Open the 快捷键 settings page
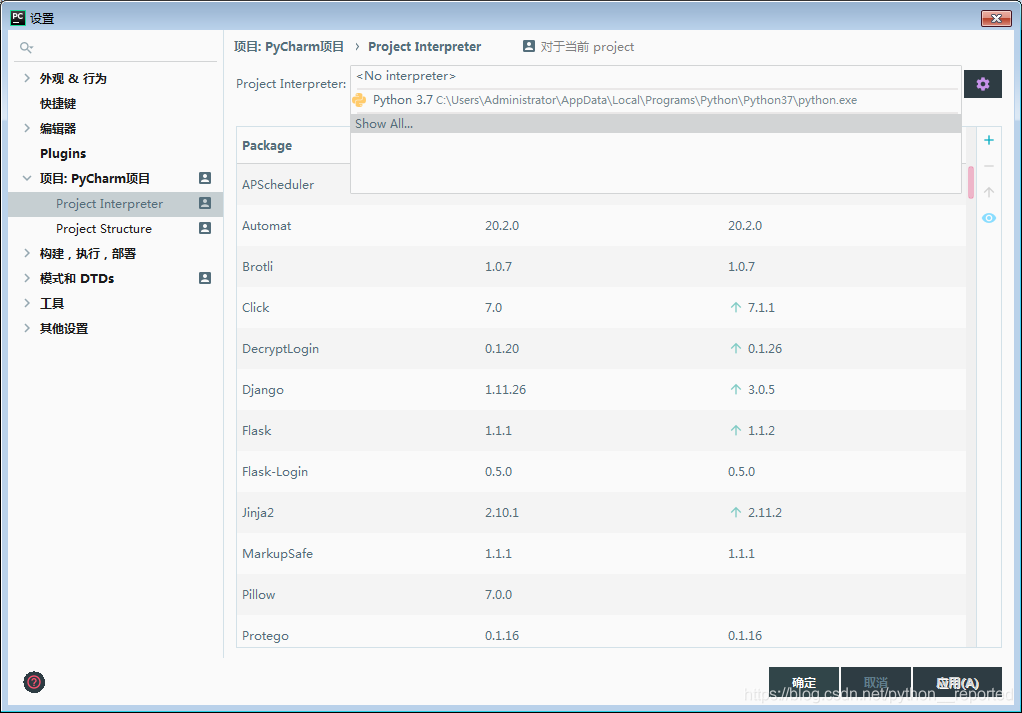 click(x=58, y=104)
